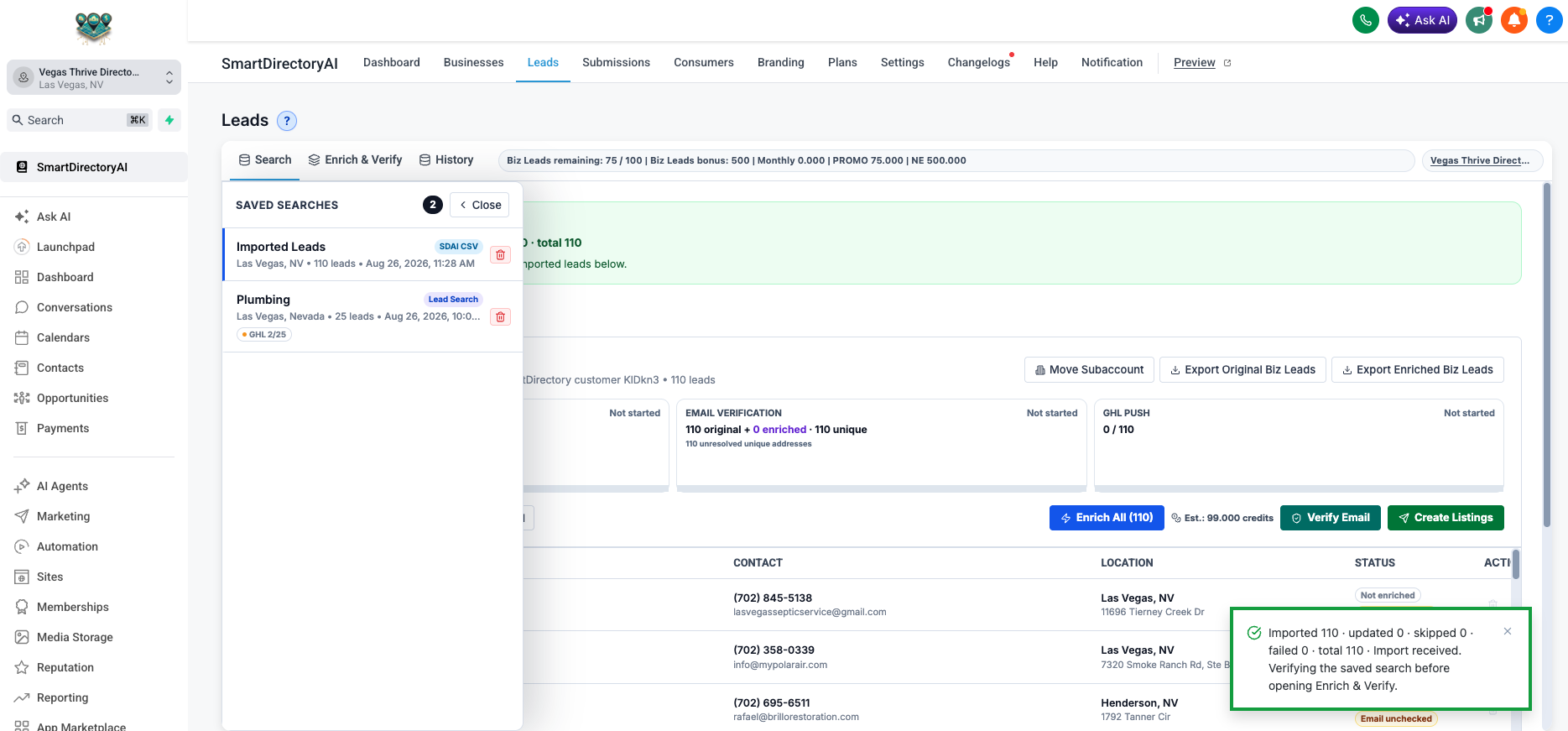
Task: Click email lasvegassepticservice@gmail.com
Action: coord(810,613)
